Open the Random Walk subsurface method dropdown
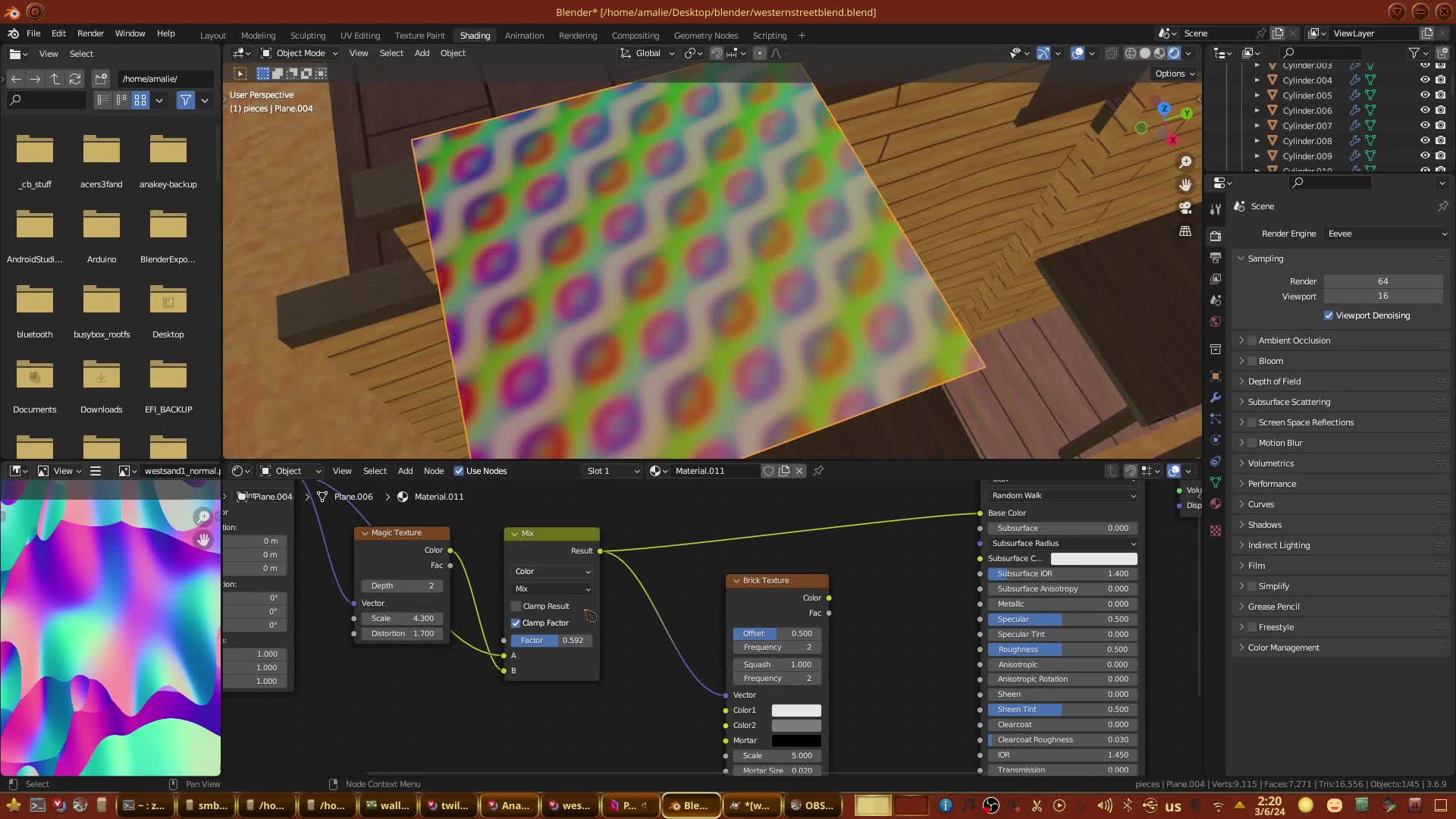This screenshot has width=1456, height=819. click(1062, 495)
